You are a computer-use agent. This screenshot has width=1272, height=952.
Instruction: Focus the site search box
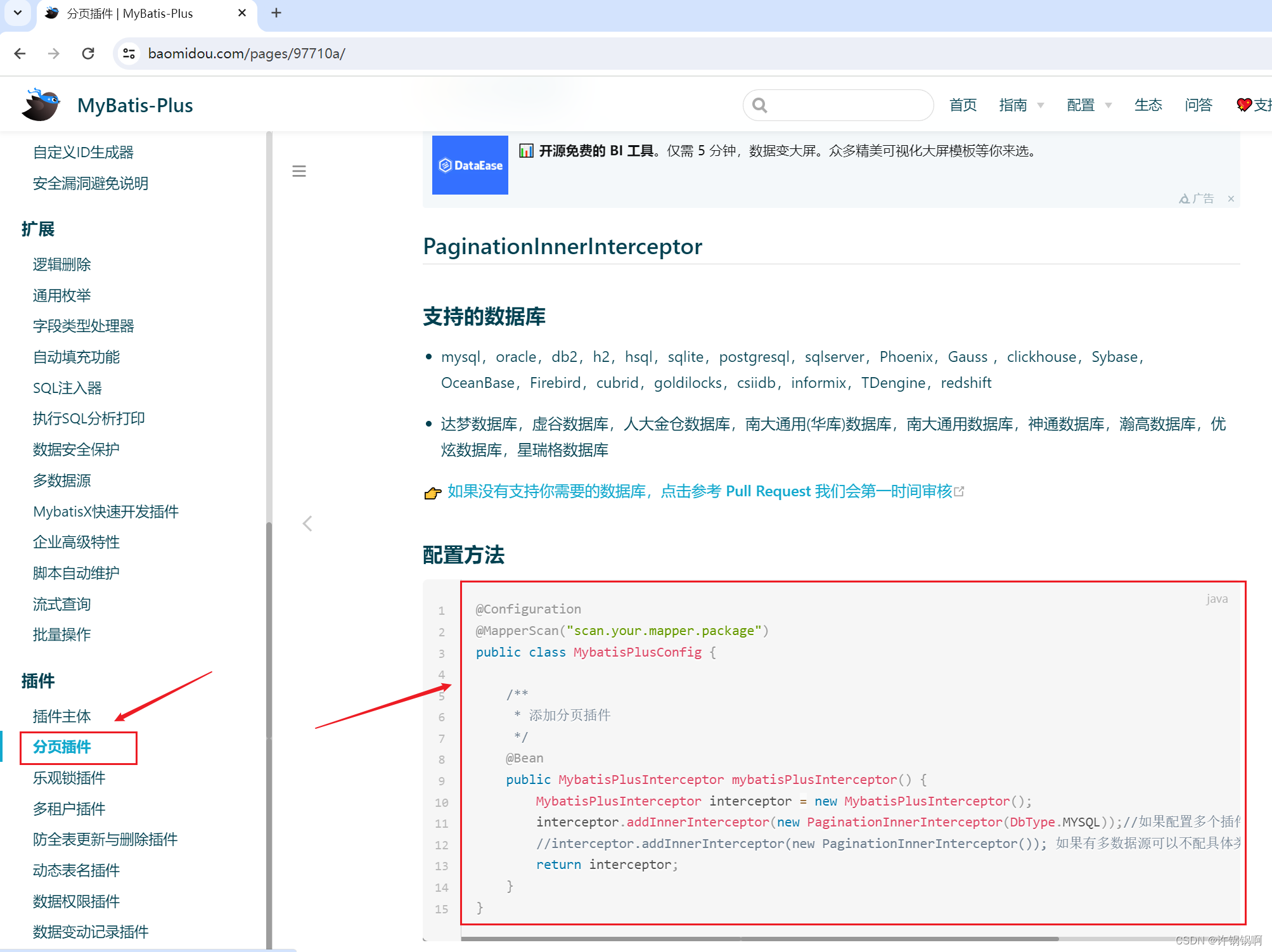(x=838, y=105)
